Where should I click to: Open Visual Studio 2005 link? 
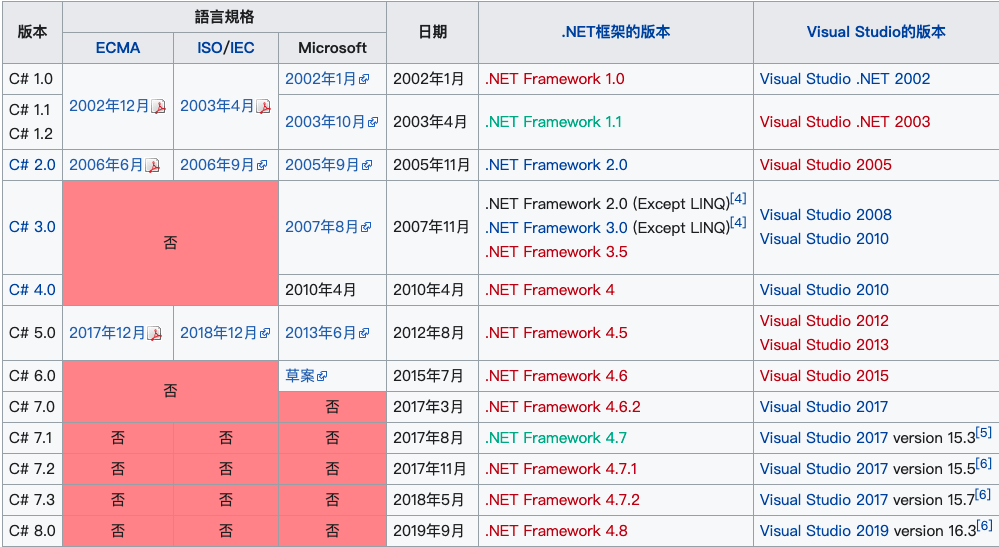[x=826, y=165]
